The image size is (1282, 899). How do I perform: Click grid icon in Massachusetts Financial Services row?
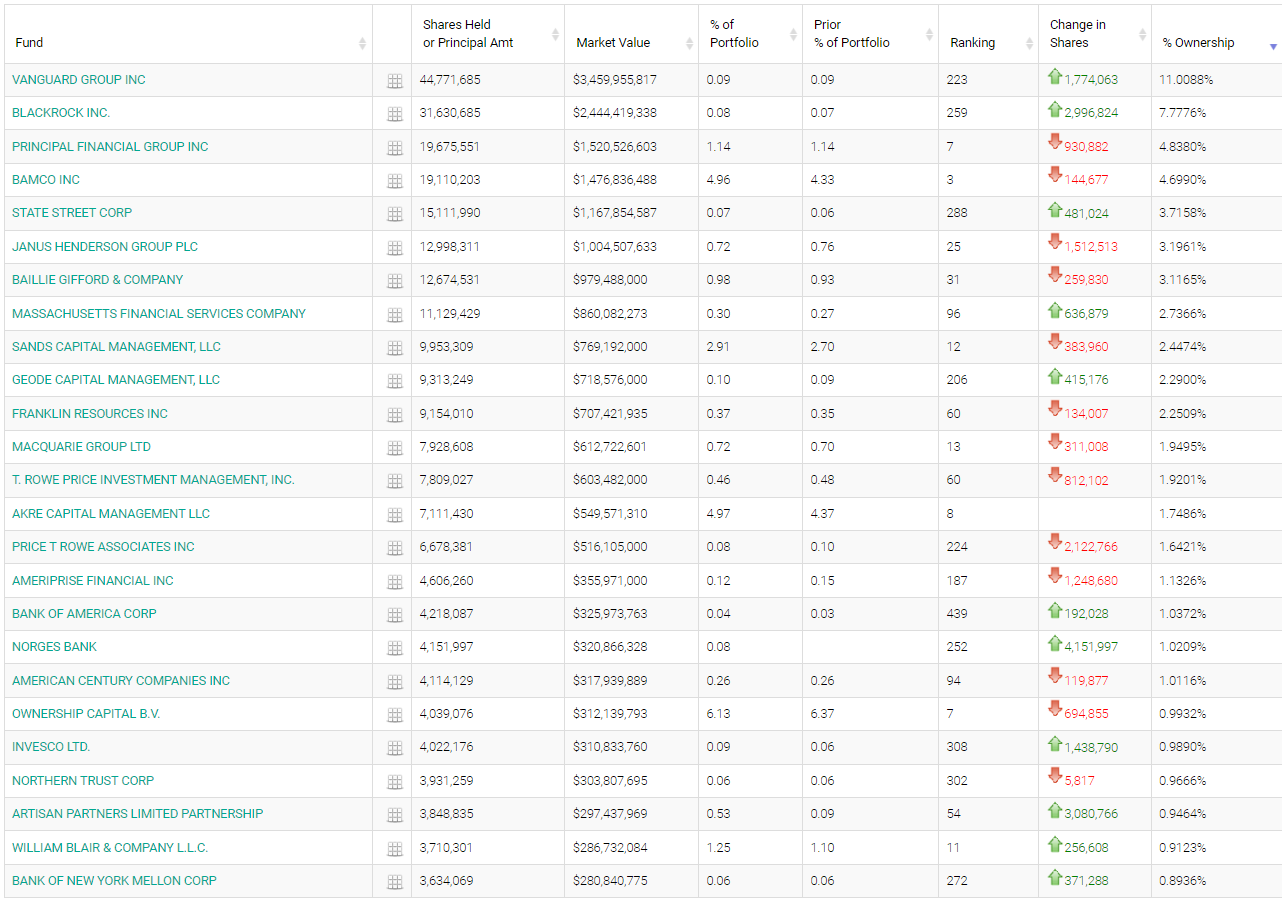(395, 315)
